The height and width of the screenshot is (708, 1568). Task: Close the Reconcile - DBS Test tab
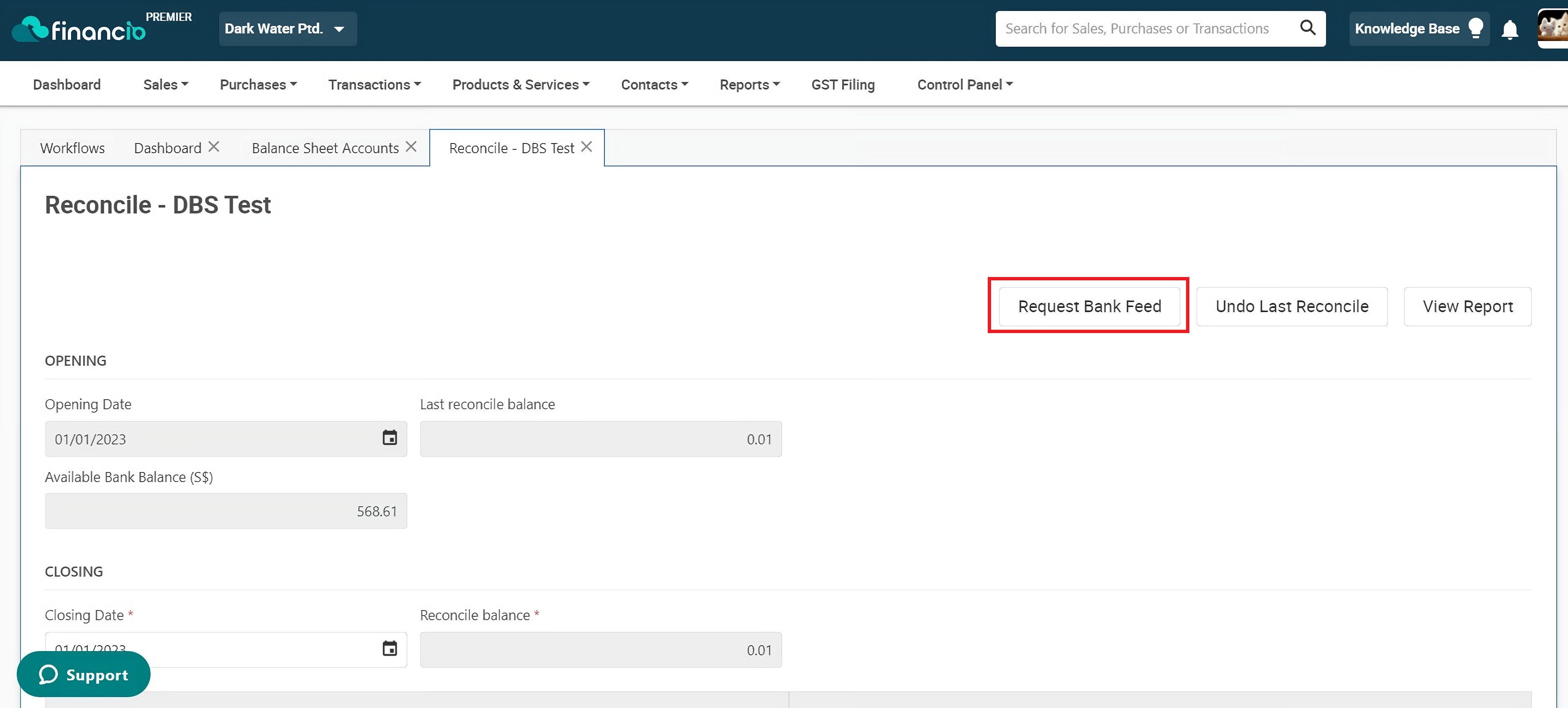coord(587,147)
